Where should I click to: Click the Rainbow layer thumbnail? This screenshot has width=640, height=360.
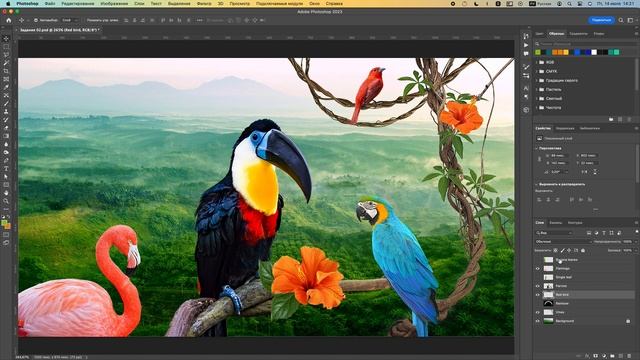(x=548, y=303)
